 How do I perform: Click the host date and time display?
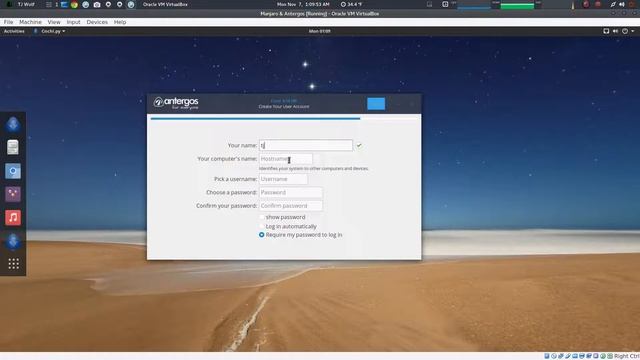303,4
